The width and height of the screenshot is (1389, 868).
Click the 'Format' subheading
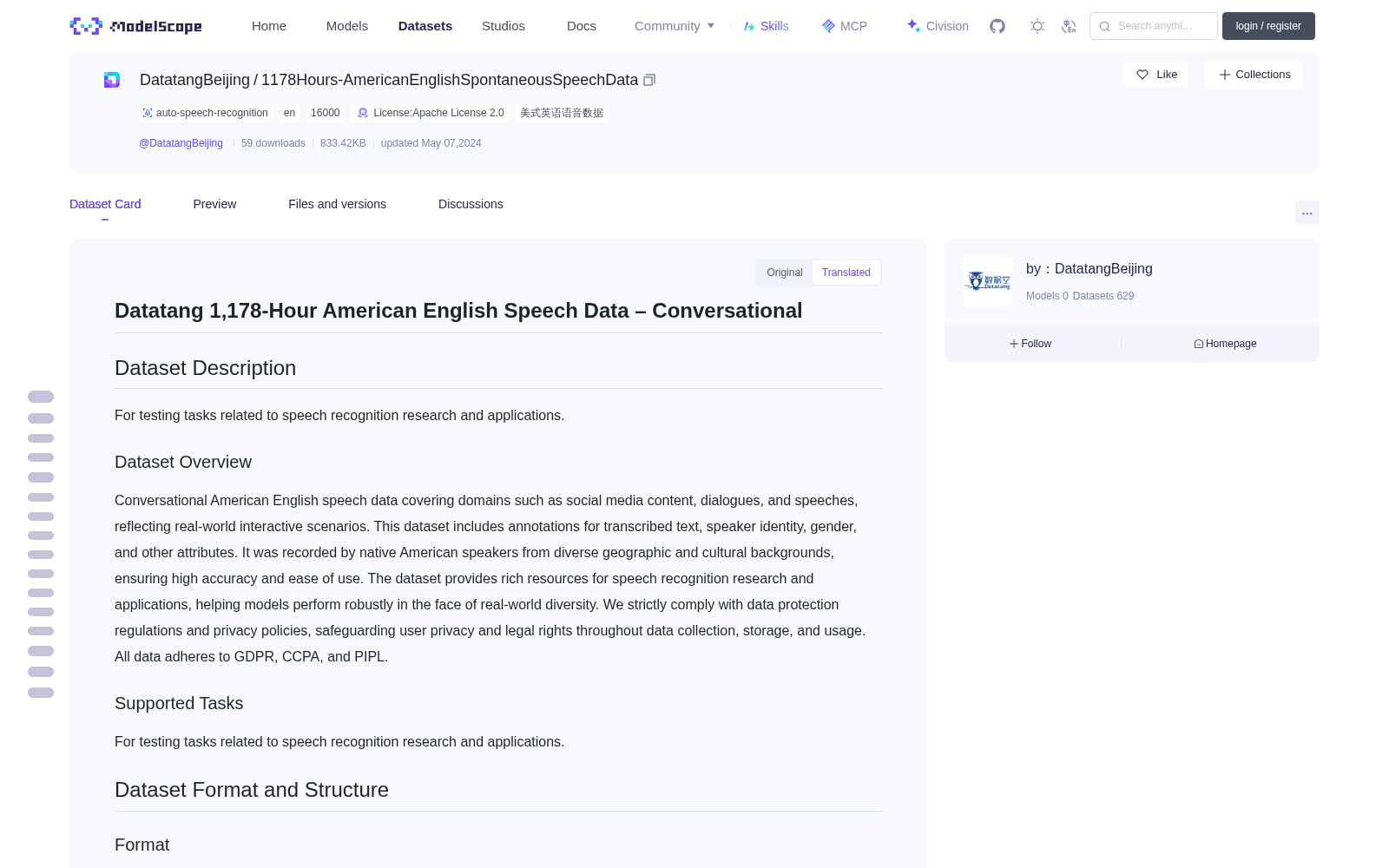point(142,845)
